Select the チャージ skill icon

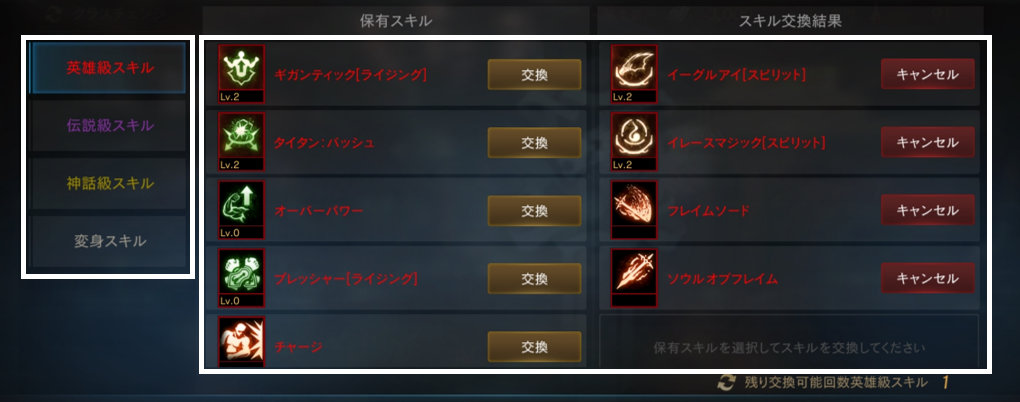click(x=241, y=342)
